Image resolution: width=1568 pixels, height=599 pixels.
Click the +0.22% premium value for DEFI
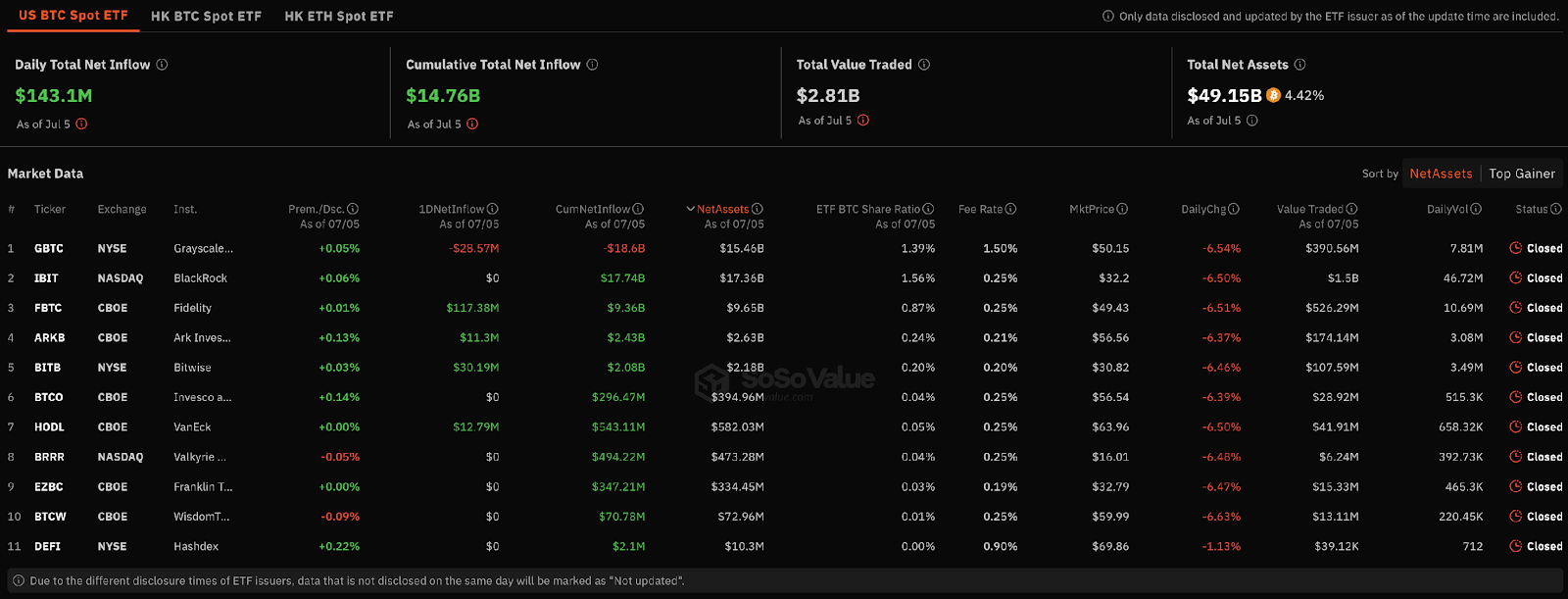point(339,546)
